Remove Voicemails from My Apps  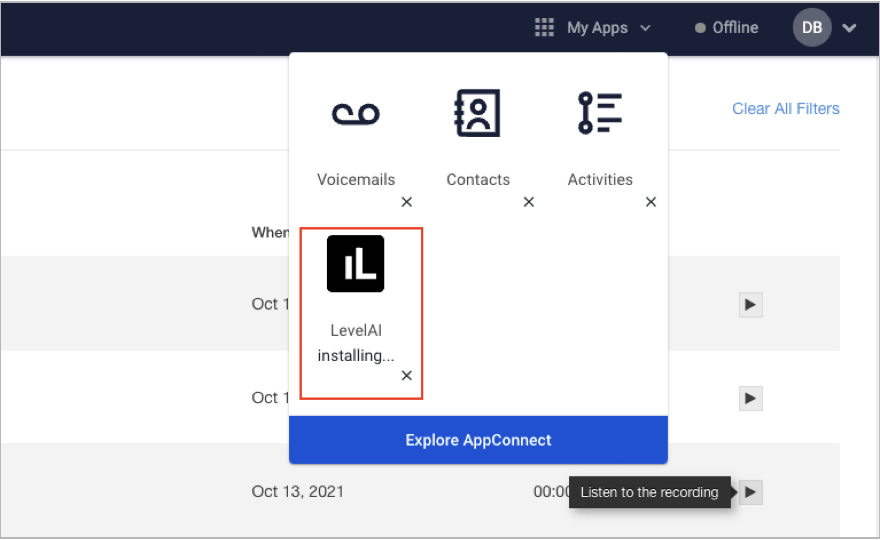407,202
